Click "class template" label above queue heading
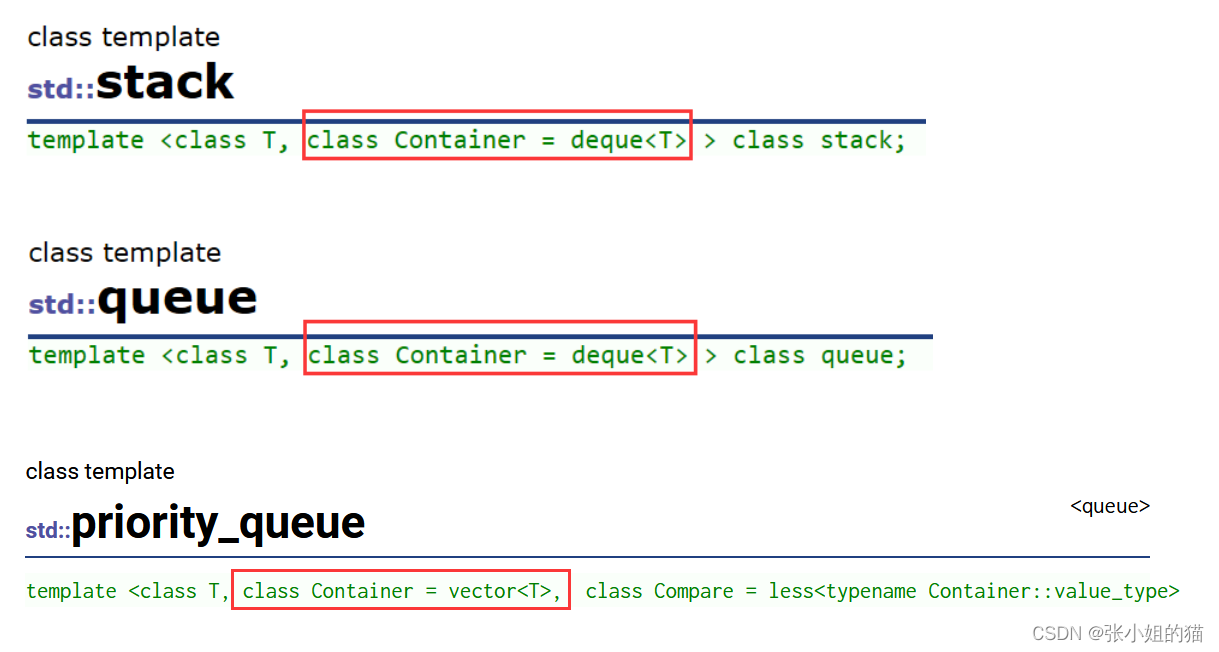This screenshot has height=652, width=1219. point(125,252)
